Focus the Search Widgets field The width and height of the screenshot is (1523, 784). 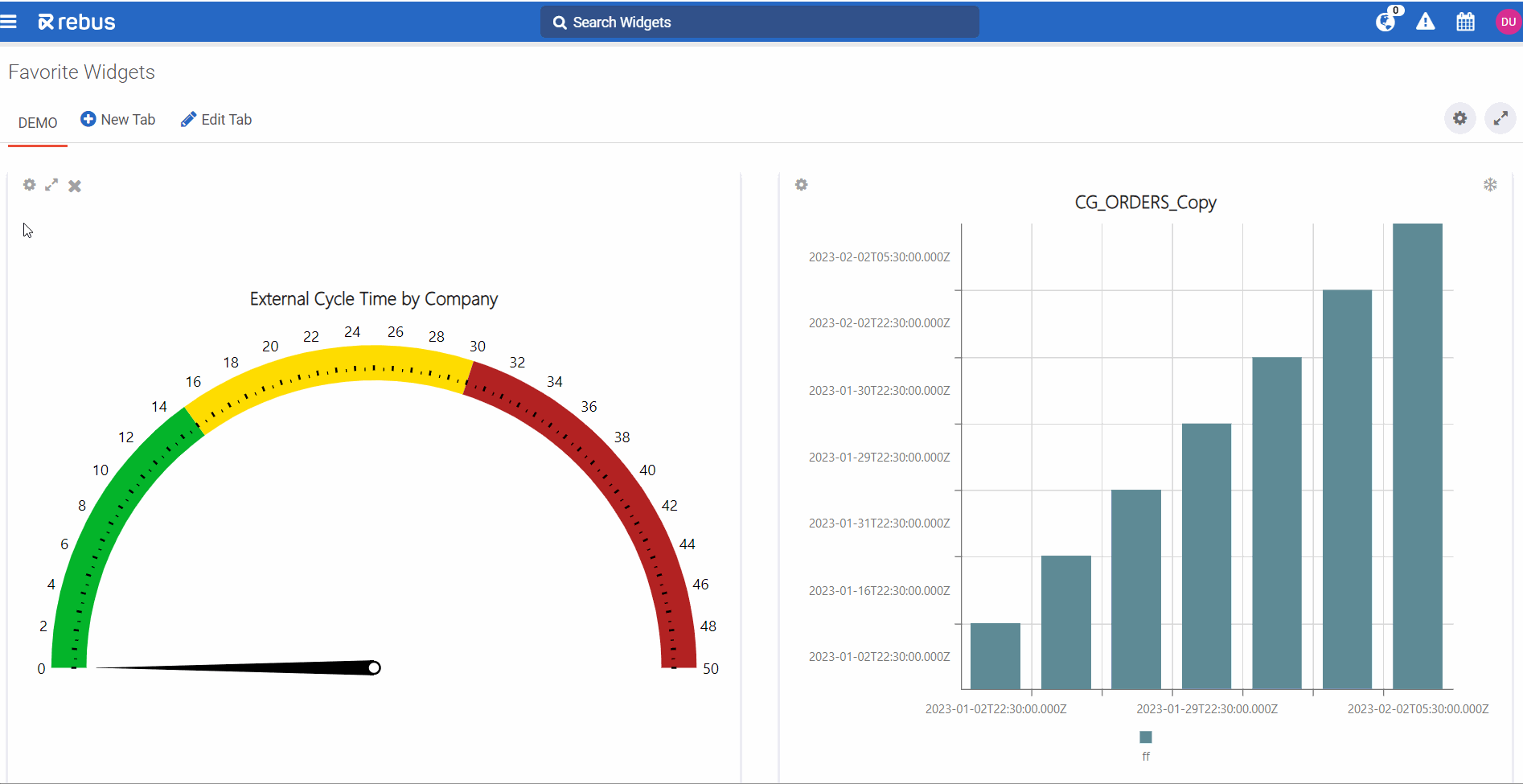pyautogui.click(x=760, y=23)
